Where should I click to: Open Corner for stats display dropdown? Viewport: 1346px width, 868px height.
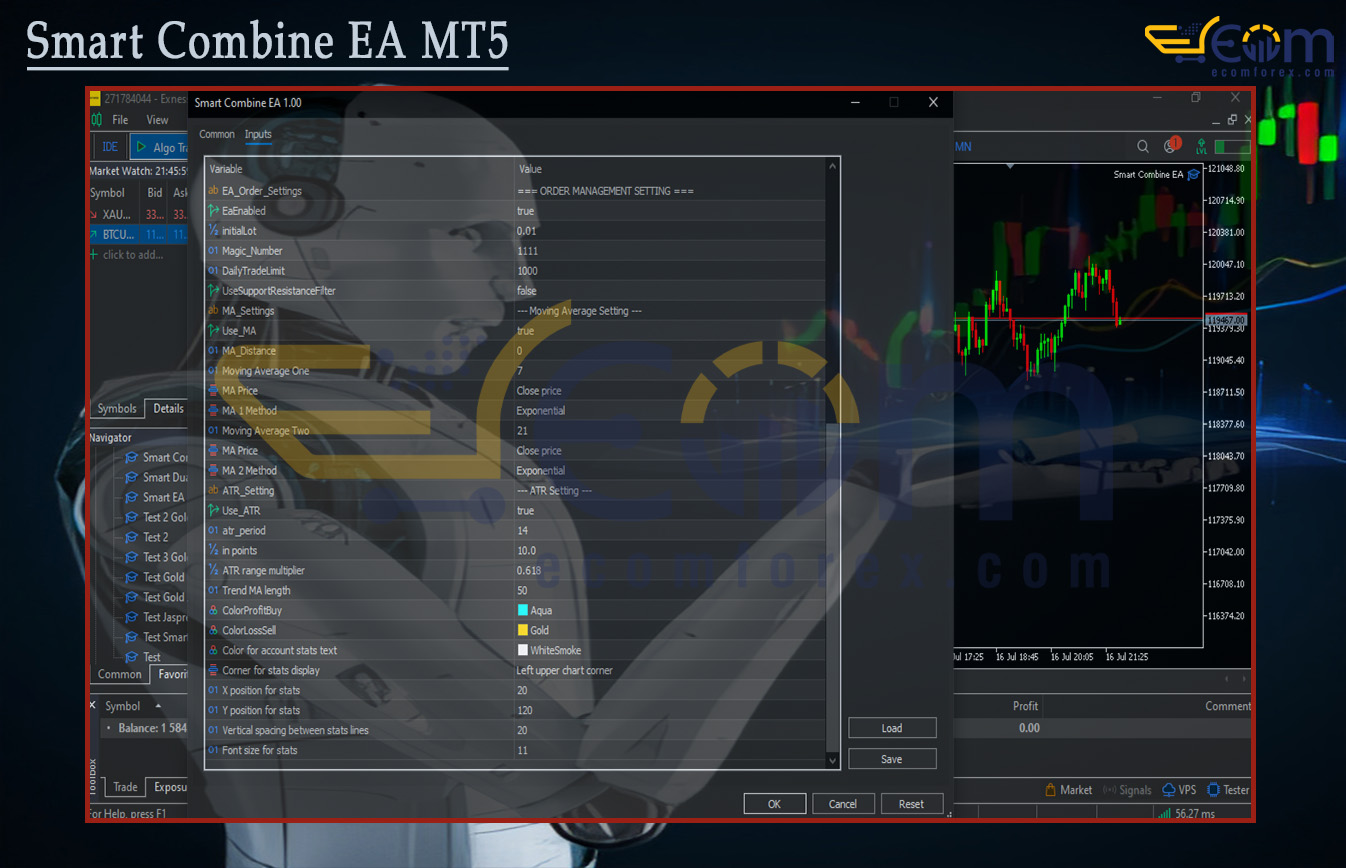coord(670,671)
